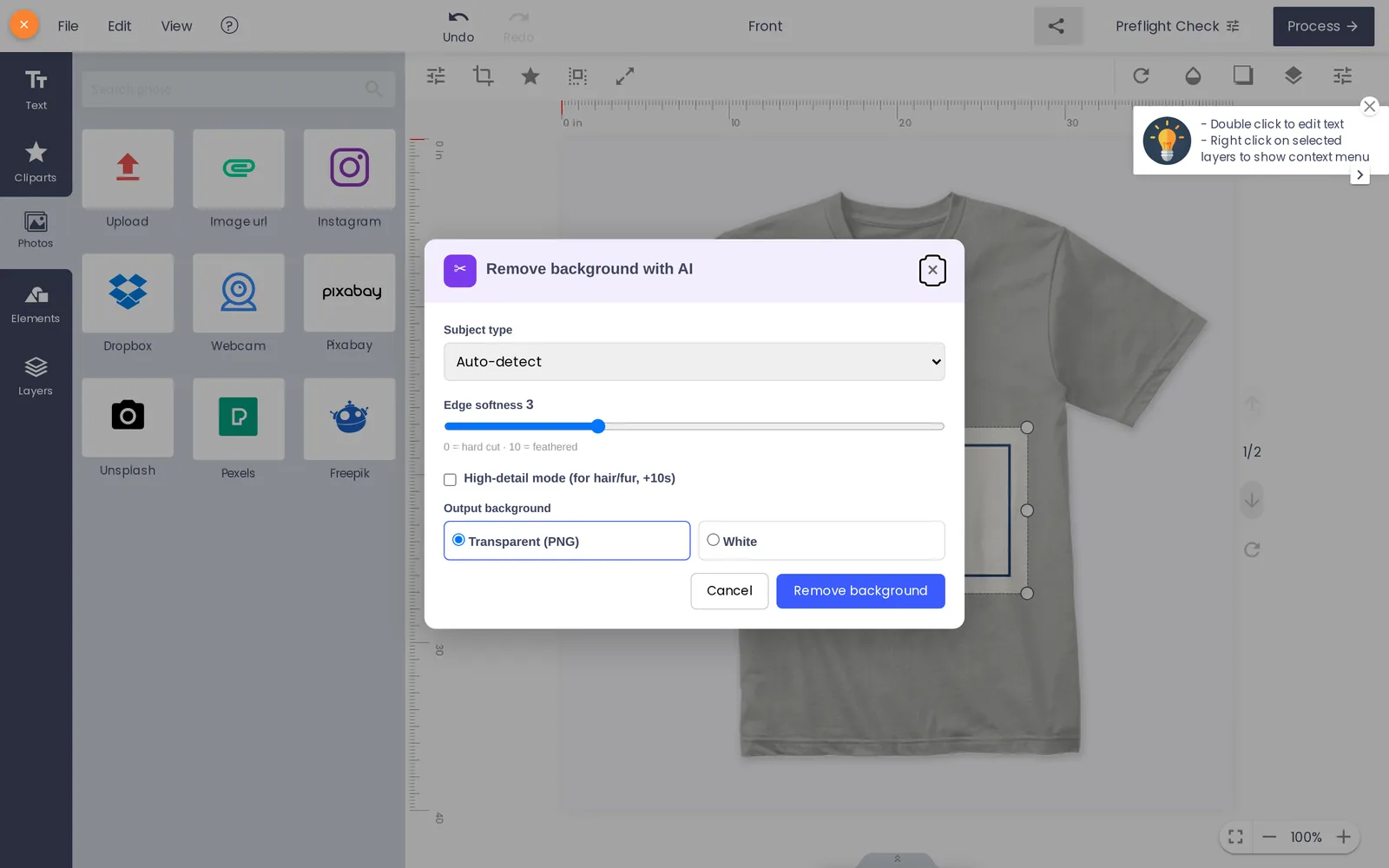Viewport: 1389px width, 868px height.
Task: Expand the tips panel chevron arrow
Action: click(x=1360, y=175)
